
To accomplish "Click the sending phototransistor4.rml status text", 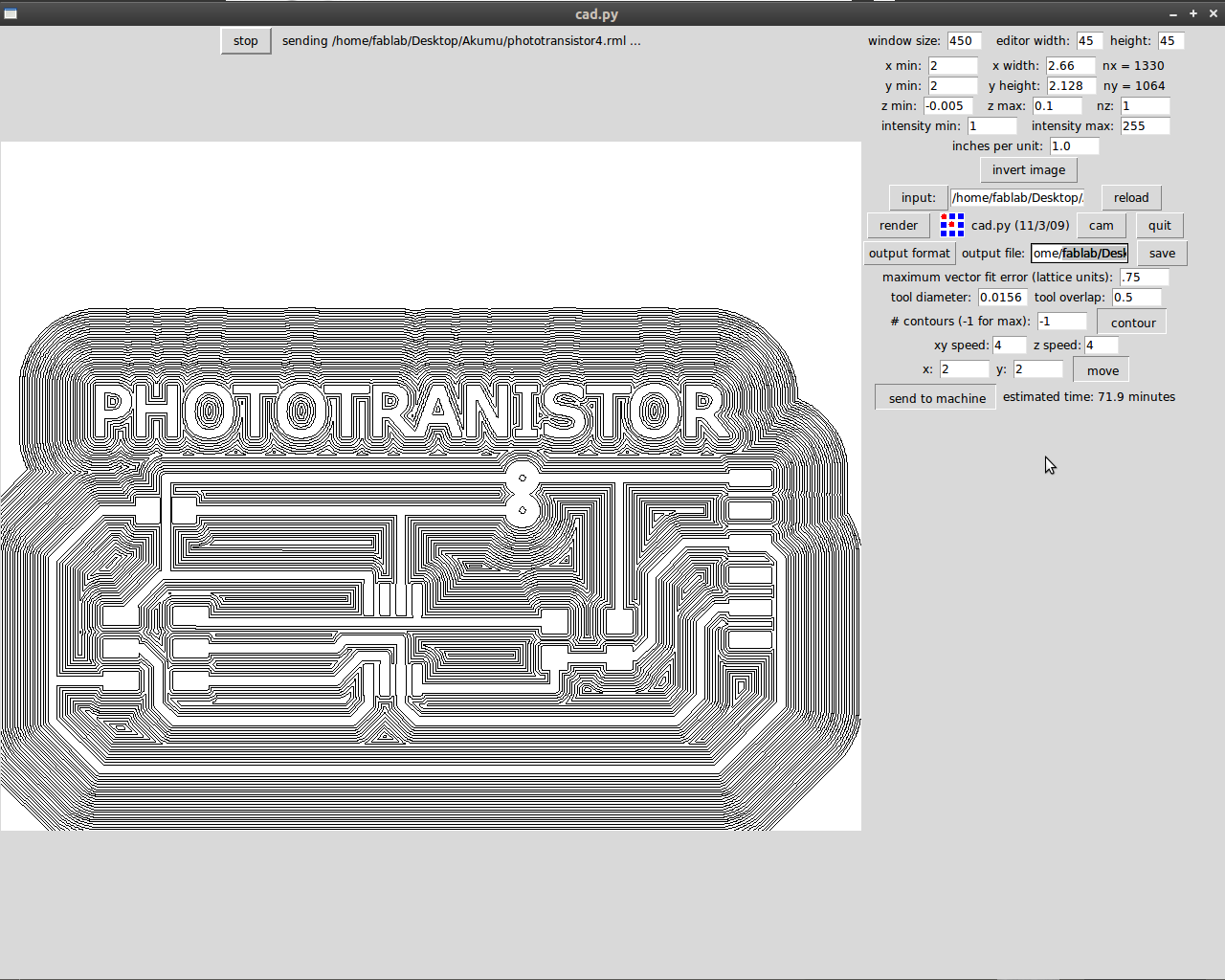I will tap(461, 41).
